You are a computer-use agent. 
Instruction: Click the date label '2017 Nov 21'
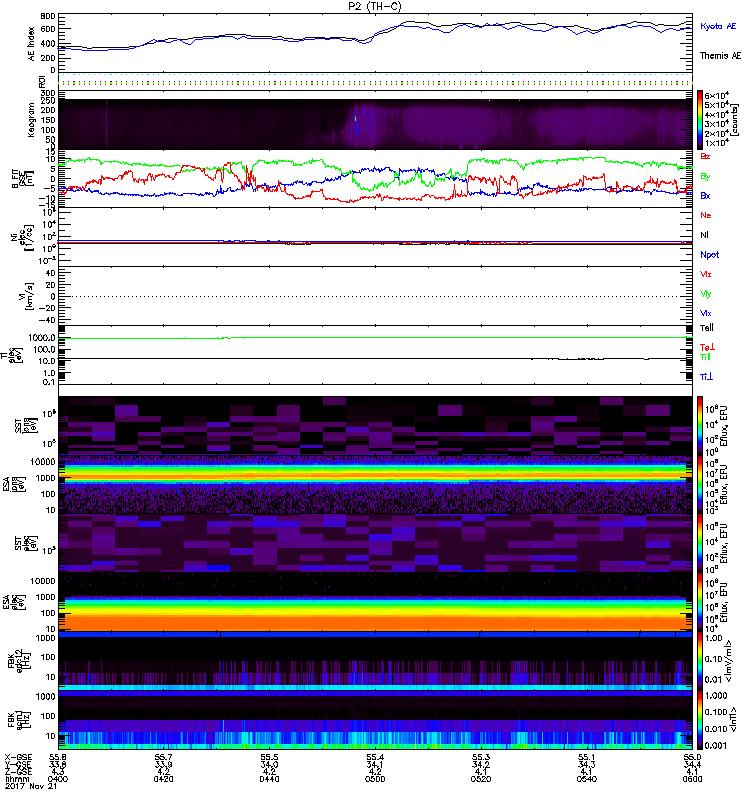click(x=31, y=786)
